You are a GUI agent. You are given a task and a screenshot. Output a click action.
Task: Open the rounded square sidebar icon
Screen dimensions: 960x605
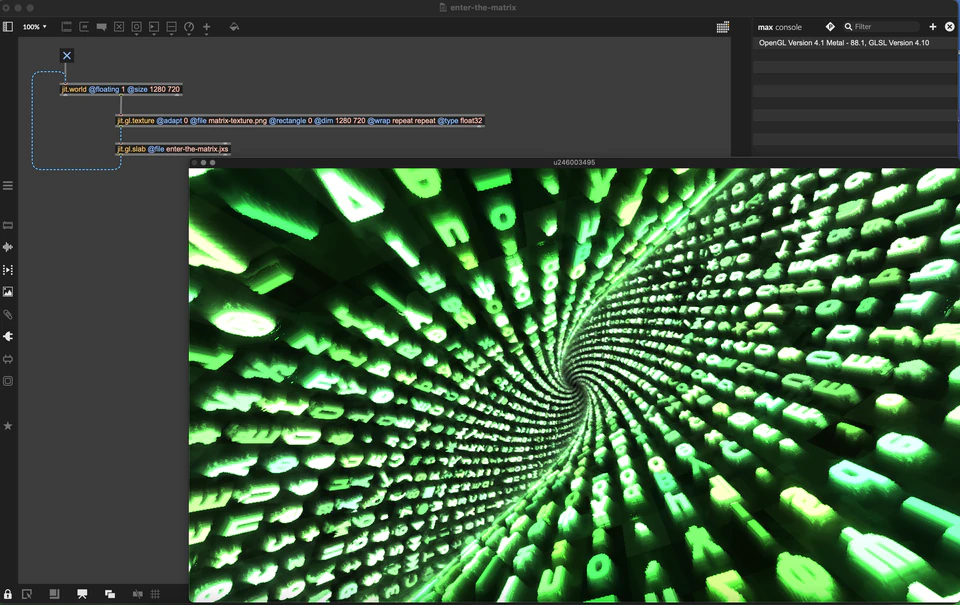pyautogui.click(x=8, y=381)
